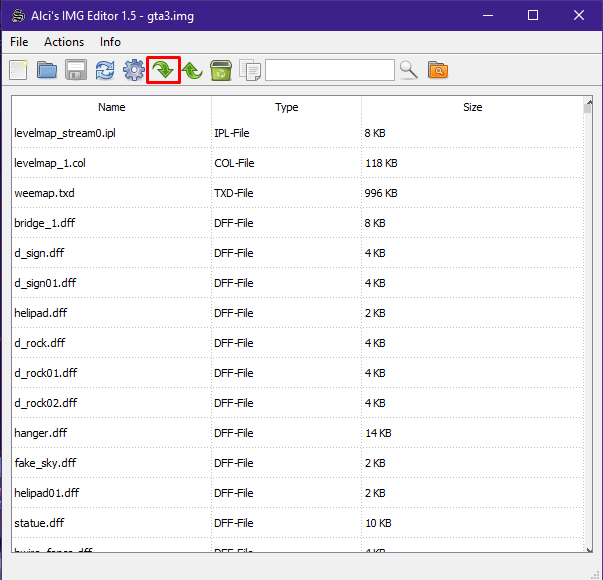603x580 pixels.
Task: Open the Info menu
Action: pos(110,42)
